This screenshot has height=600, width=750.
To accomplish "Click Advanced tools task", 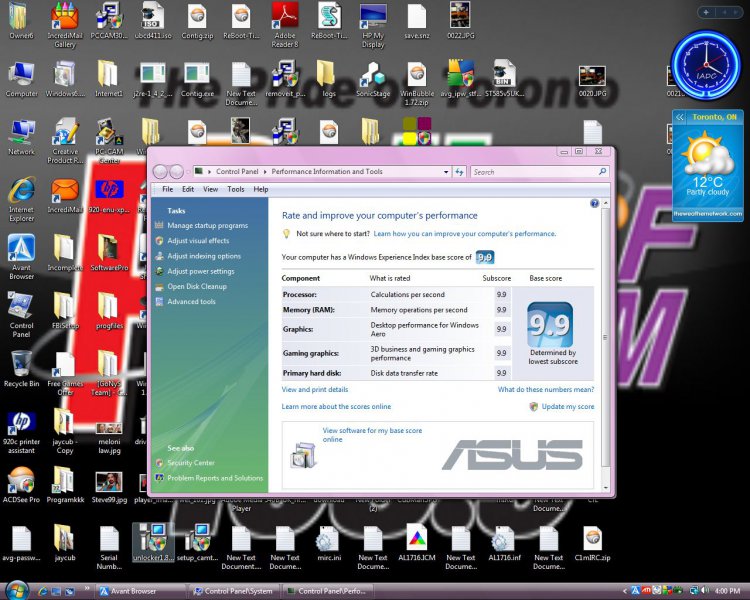I will point(191,301).
